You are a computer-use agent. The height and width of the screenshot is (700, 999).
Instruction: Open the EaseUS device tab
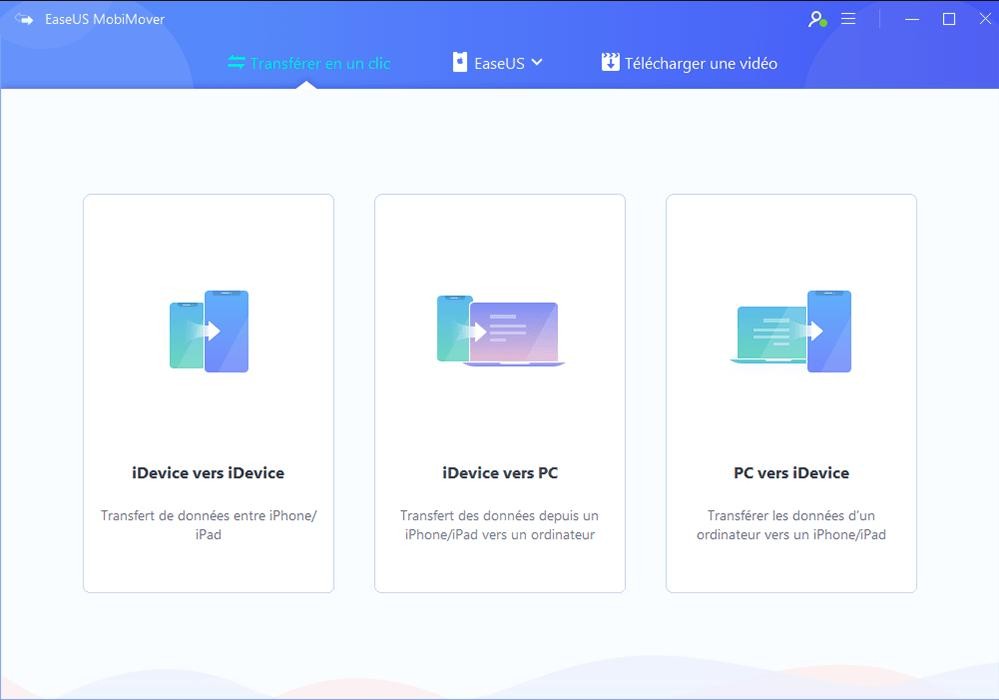(x=498, y=63)
